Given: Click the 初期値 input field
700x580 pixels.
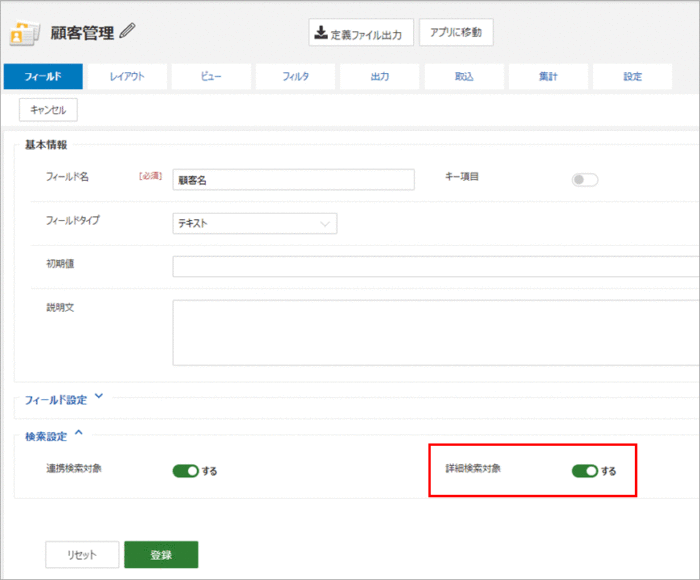Looking at the screenshot, I should [436, 267].
